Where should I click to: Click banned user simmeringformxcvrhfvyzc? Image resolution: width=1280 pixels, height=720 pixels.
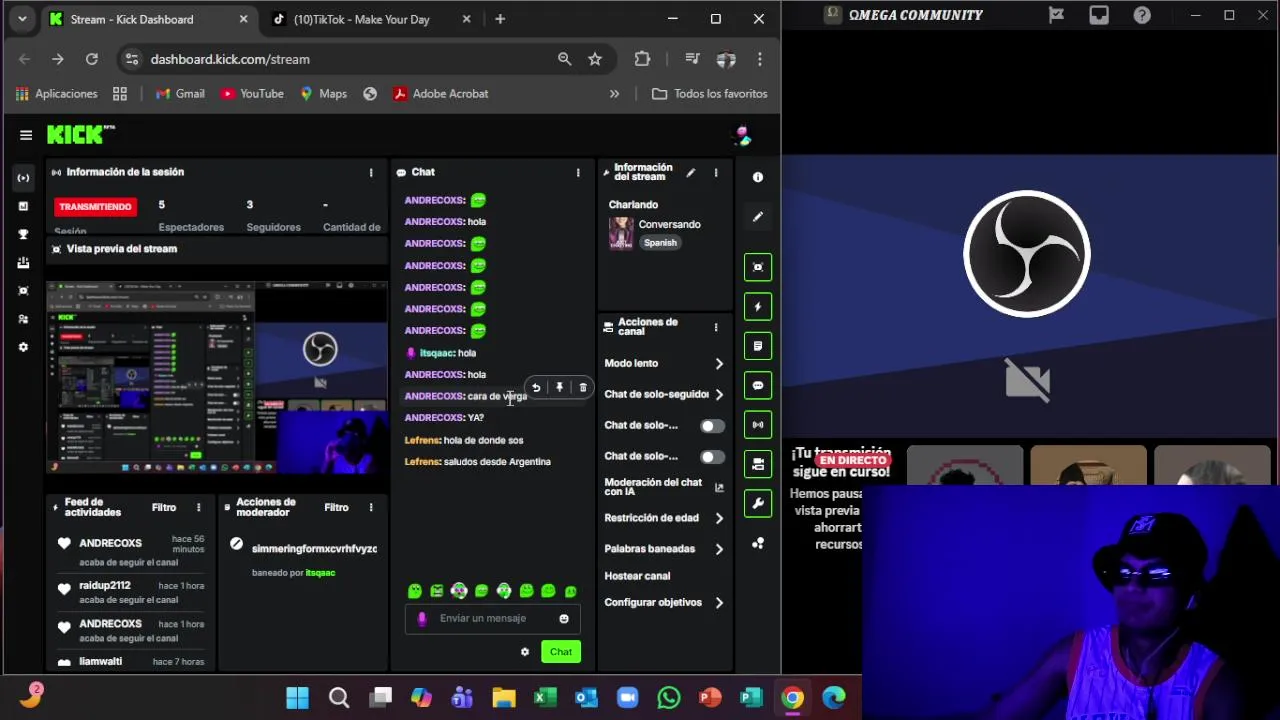click(x=314, y=549)
